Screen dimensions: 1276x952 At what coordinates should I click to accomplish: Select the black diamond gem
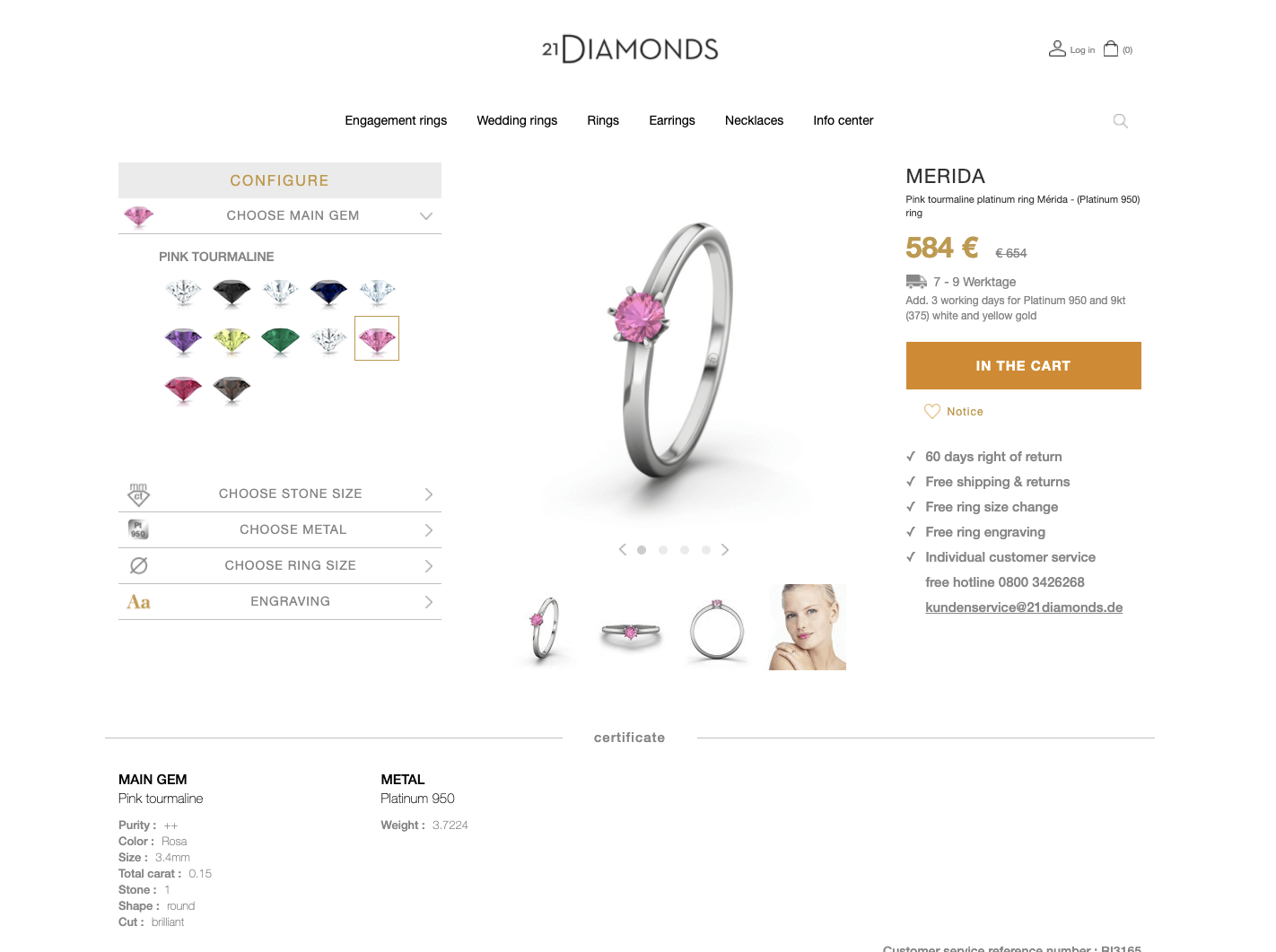tap(232, 292)
